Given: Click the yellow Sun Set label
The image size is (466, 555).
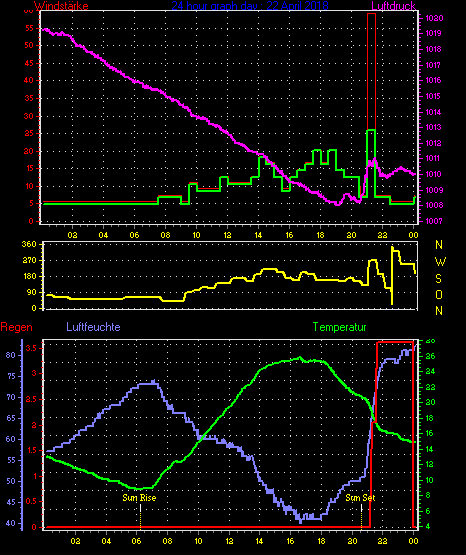Looking at the screenshot, I should point(360,498).
